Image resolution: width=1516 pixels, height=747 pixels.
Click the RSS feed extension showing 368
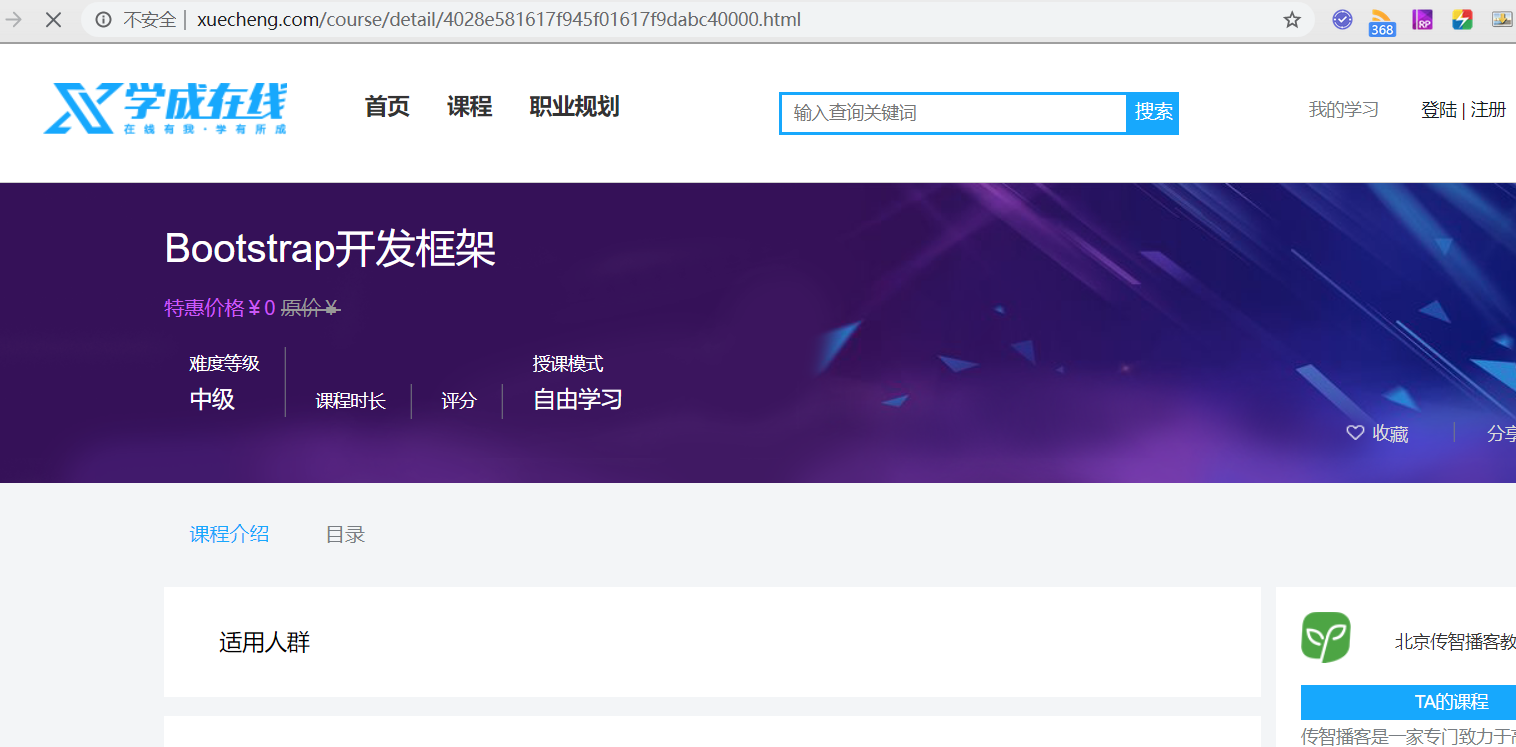1382,19
